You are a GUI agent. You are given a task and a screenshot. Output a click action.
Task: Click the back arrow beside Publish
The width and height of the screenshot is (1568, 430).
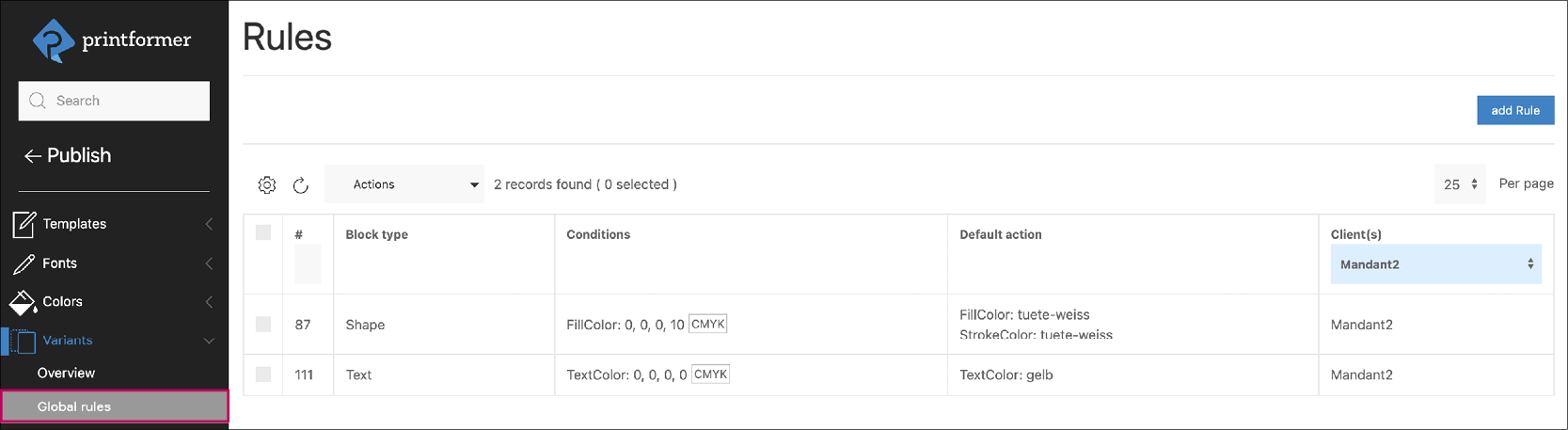[x=32, y=156]
